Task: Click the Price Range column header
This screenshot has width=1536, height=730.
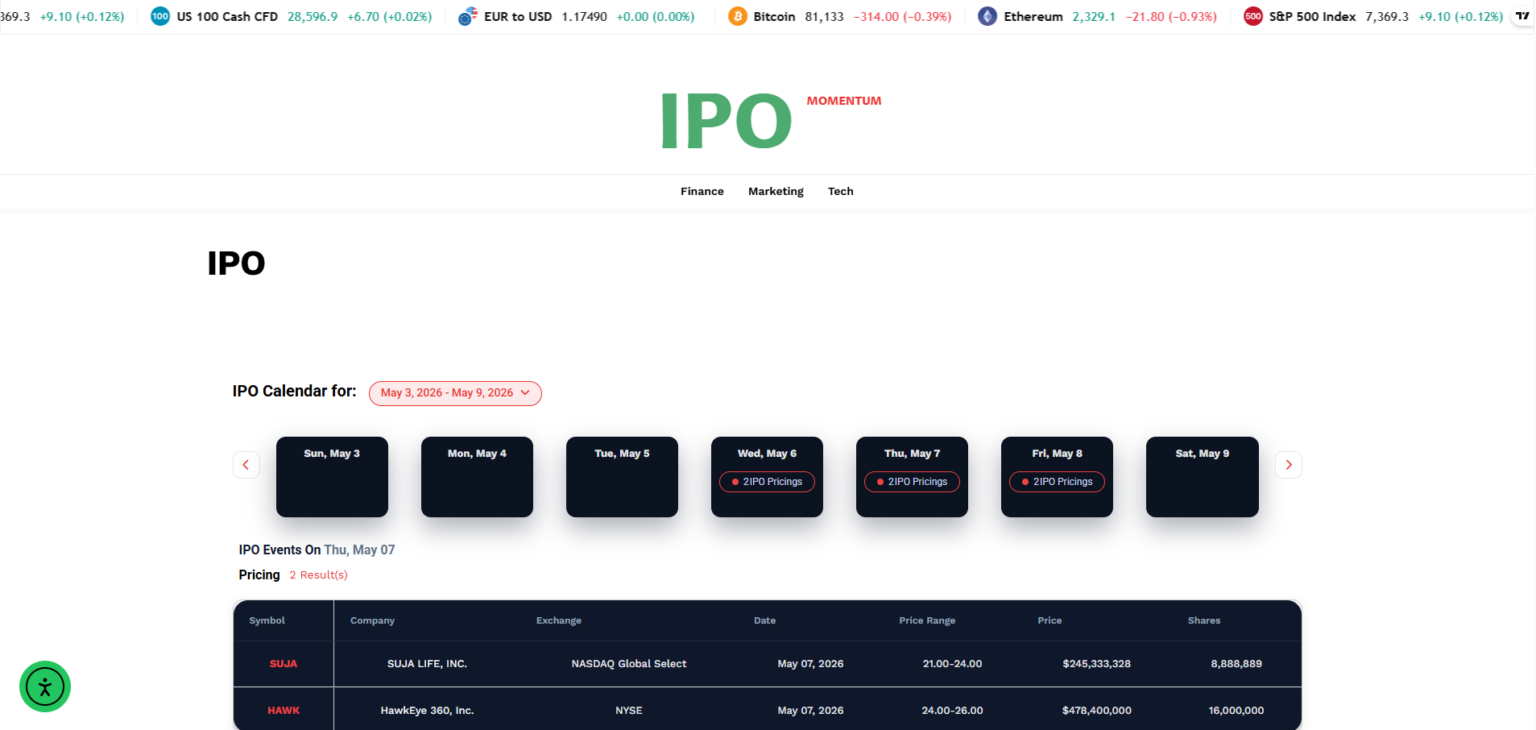Action: coord(927,621)
